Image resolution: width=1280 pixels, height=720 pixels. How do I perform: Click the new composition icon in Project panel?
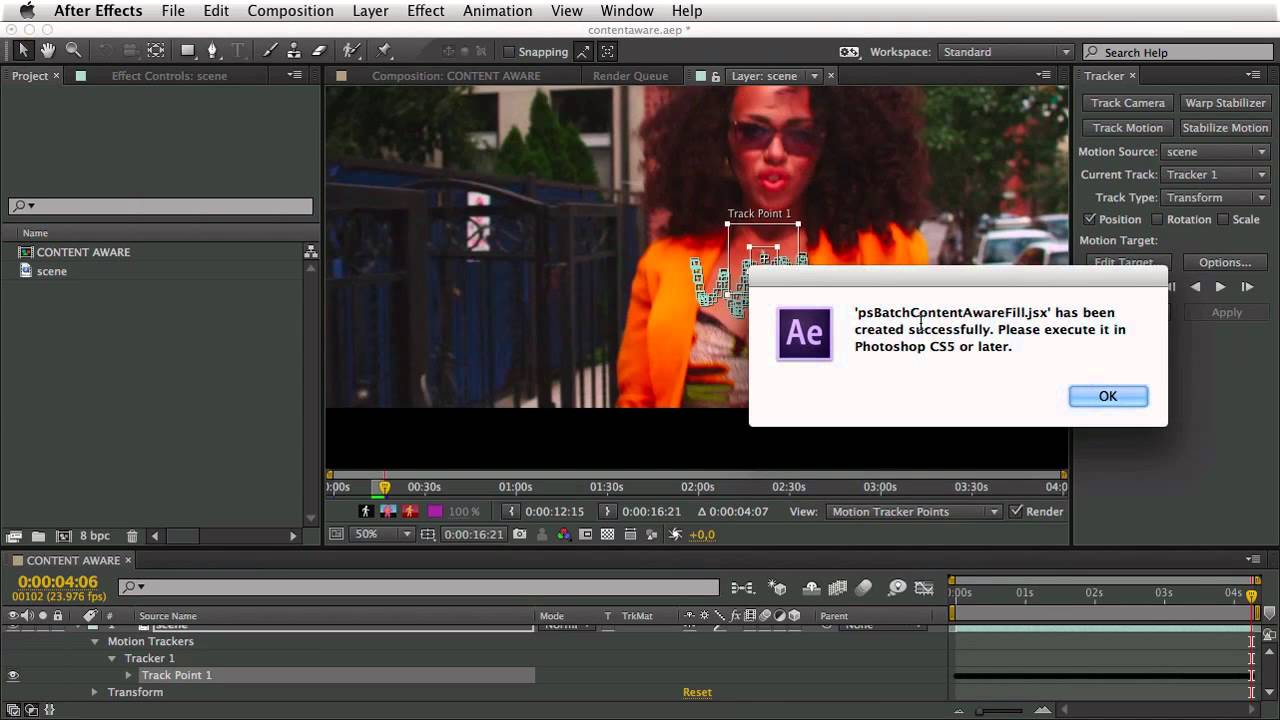point(64,536)
